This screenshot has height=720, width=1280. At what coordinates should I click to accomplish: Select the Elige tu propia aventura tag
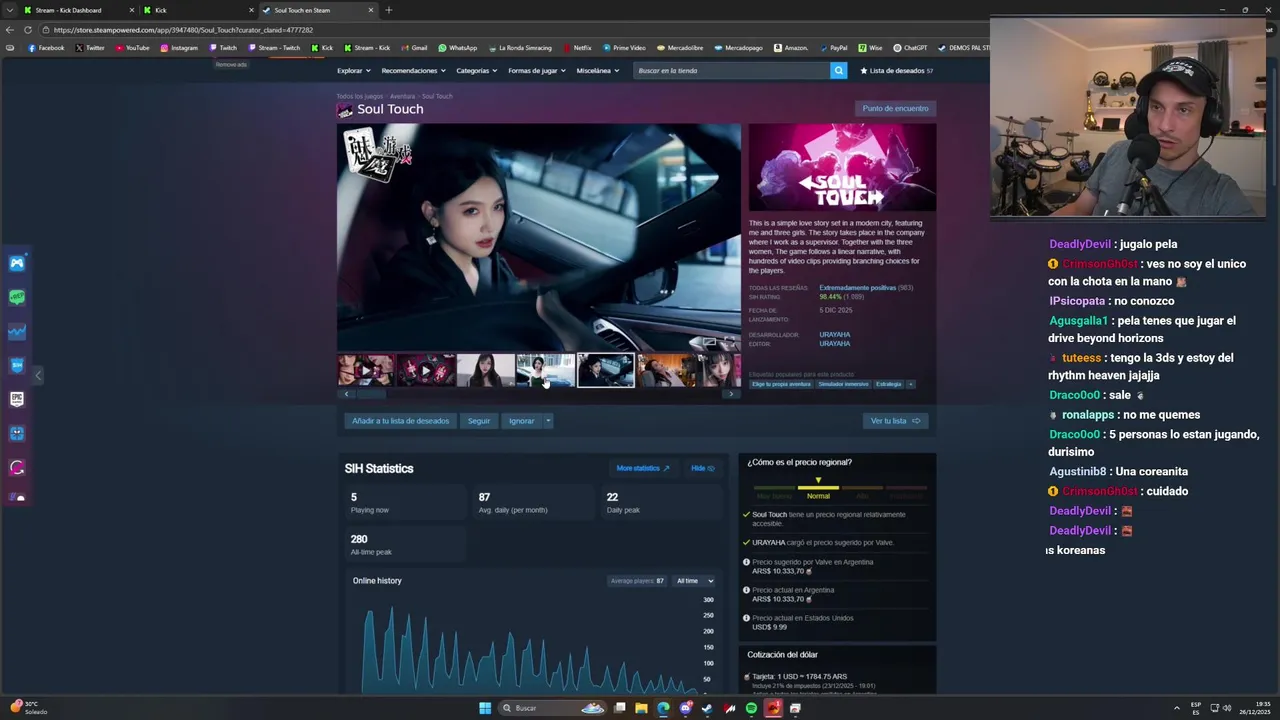click(781, 384)
